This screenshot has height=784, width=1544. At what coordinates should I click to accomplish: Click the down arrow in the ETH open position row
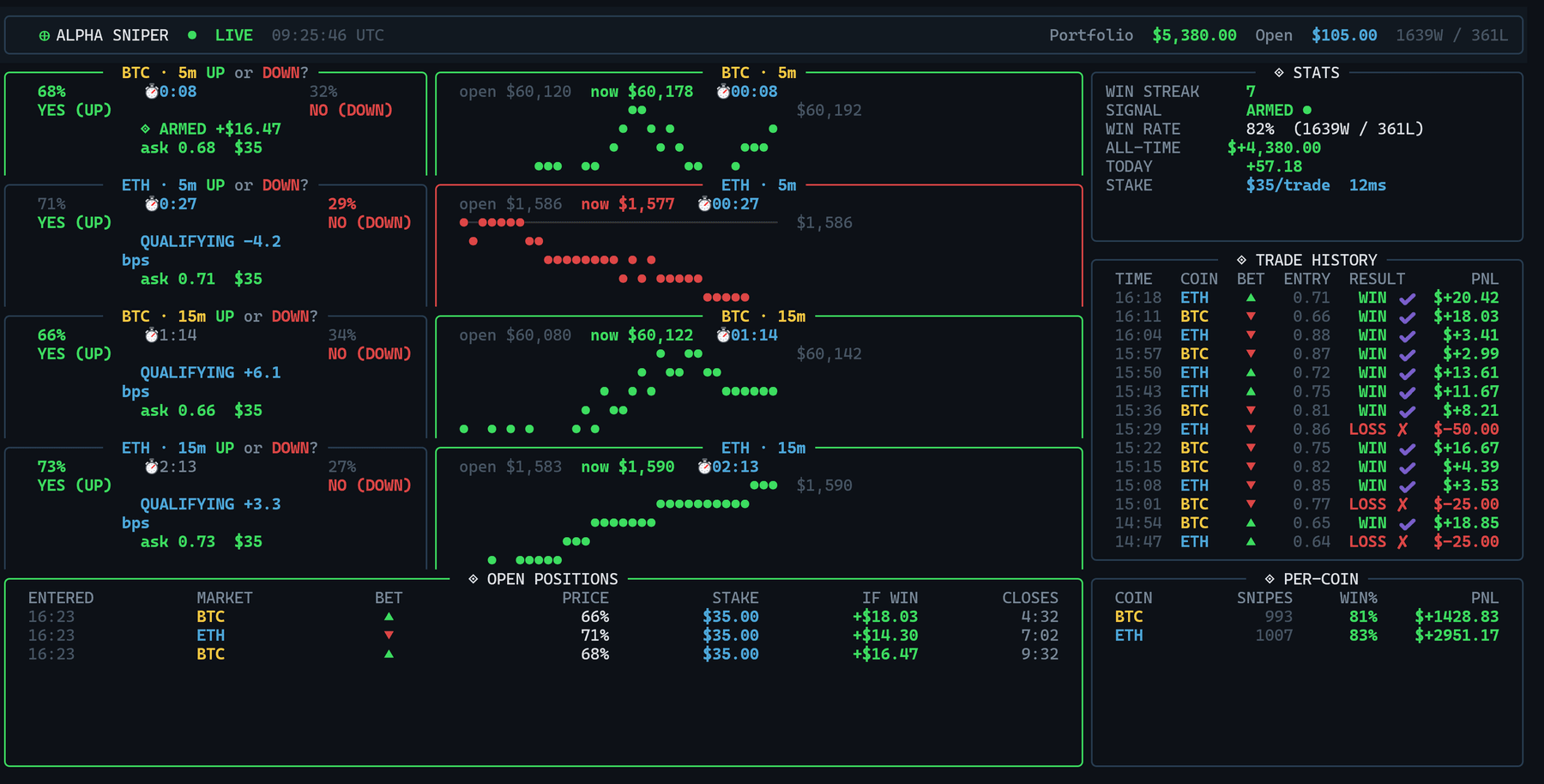click(389, 636)
